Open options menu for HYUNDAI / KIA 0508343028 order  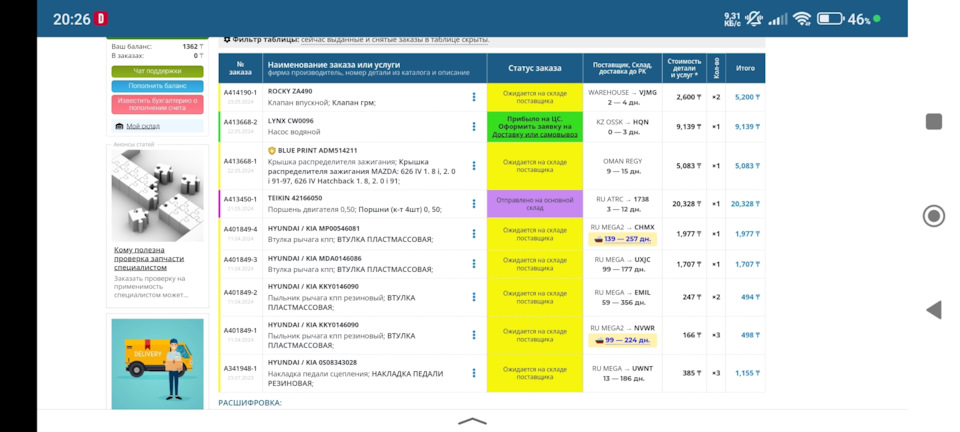coord(474,373)
